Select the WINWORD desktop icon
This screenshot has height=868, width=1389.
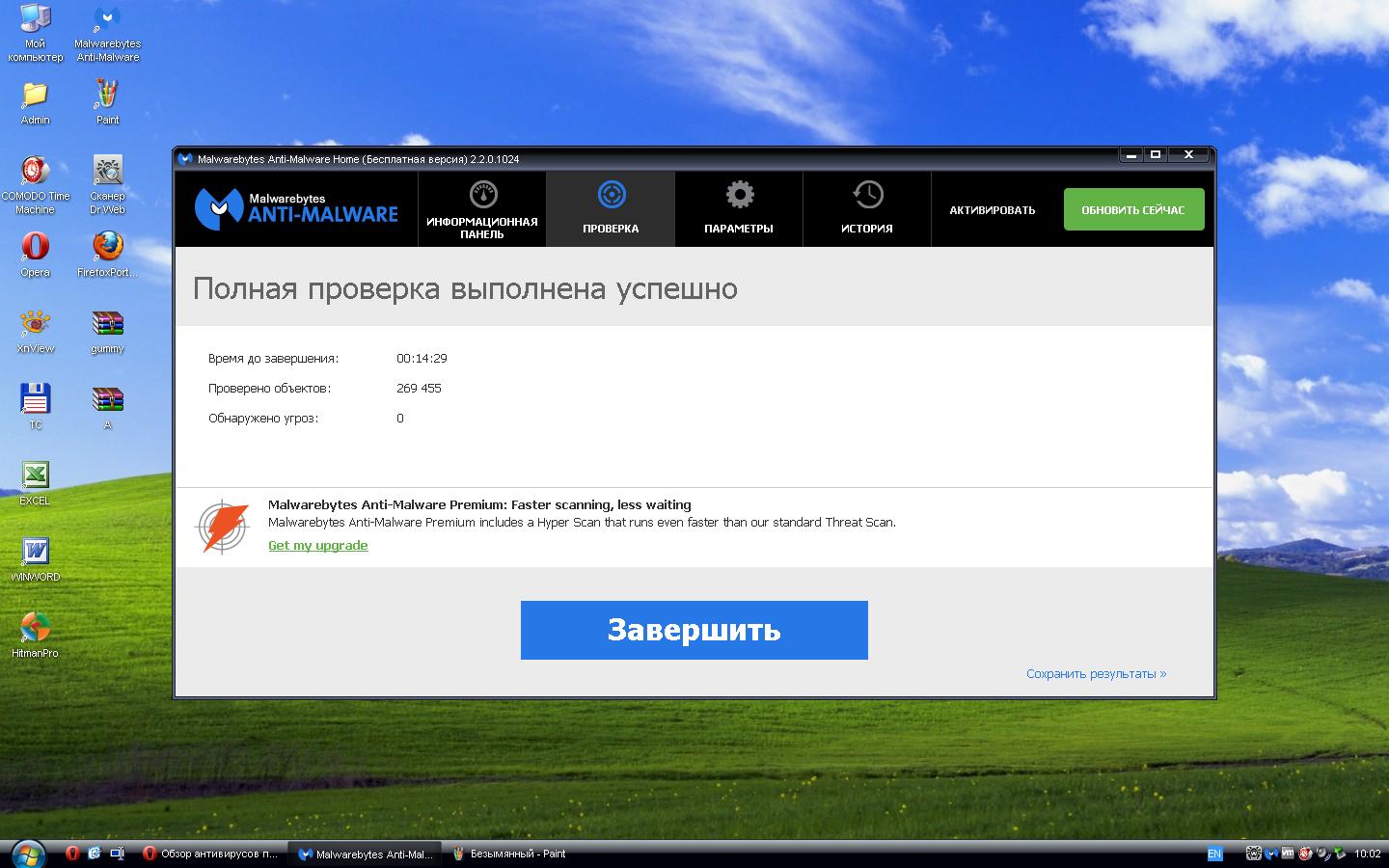click(x=36, y=559)
